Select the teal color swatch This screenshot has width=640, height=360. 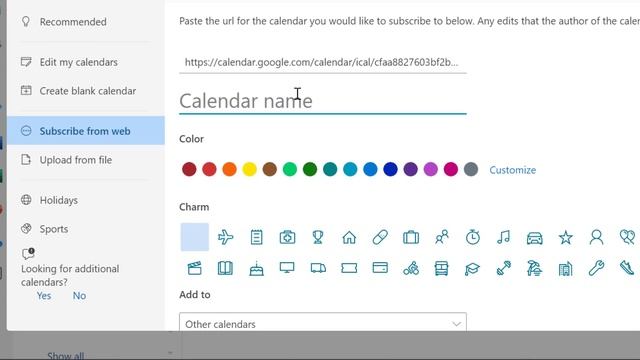330,169
